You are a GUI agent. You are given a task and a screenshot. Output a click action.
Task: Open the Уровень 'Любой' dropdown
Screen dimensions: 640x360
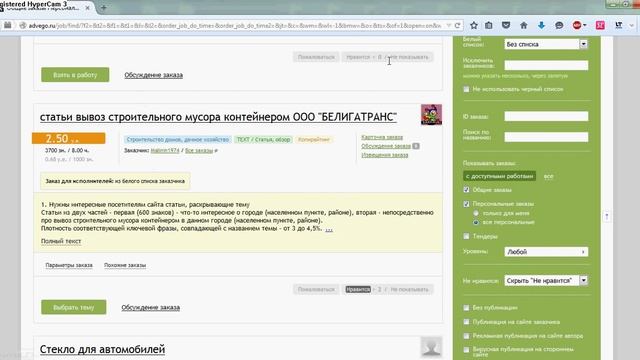[x=546, y=252]
